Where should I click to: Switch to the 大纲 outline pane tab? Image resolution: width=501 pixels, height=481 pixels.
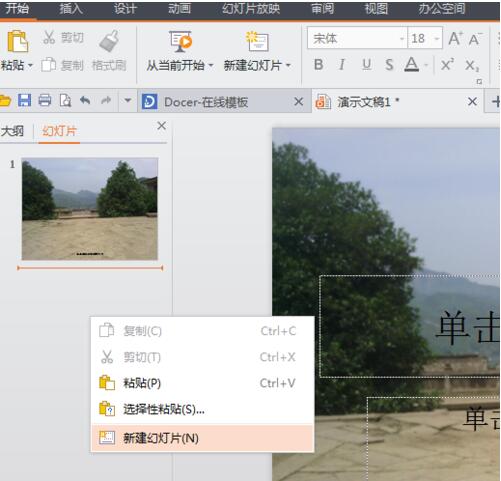13,131
